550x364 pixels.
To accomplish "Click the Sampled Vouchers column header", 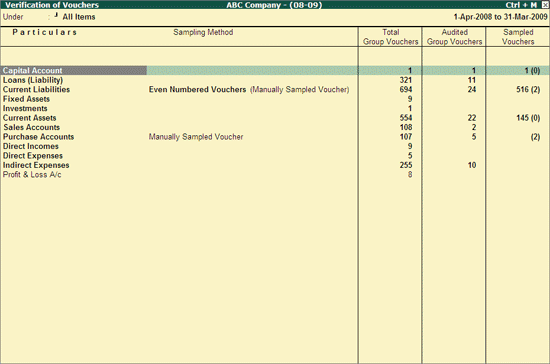I will click(x=518, y=37).
